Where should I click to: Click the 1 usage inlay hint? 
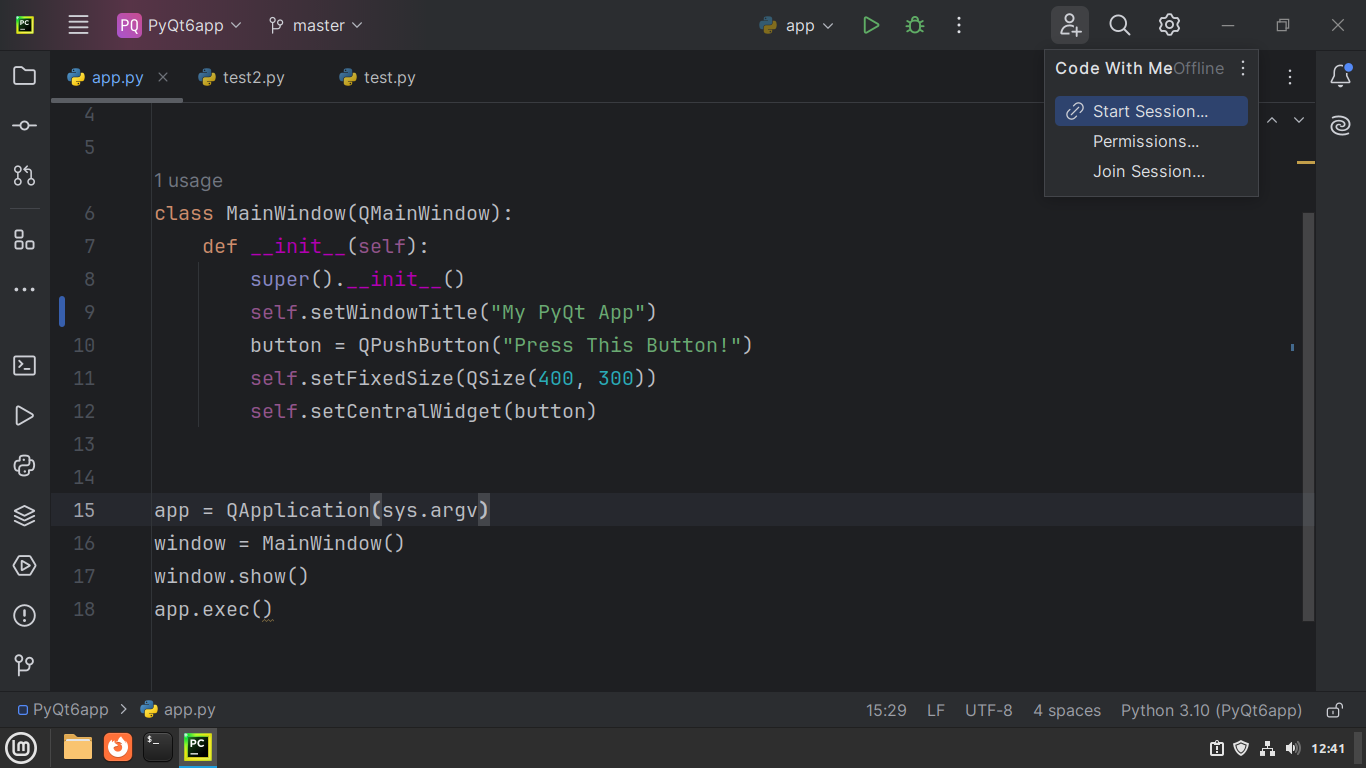(188, 181)
